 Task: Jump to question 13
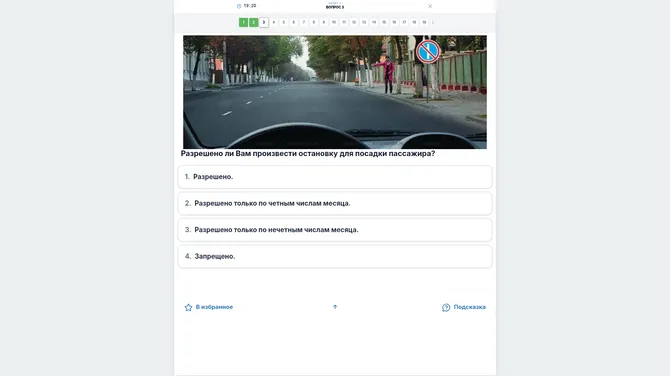[x=364, y=22]
